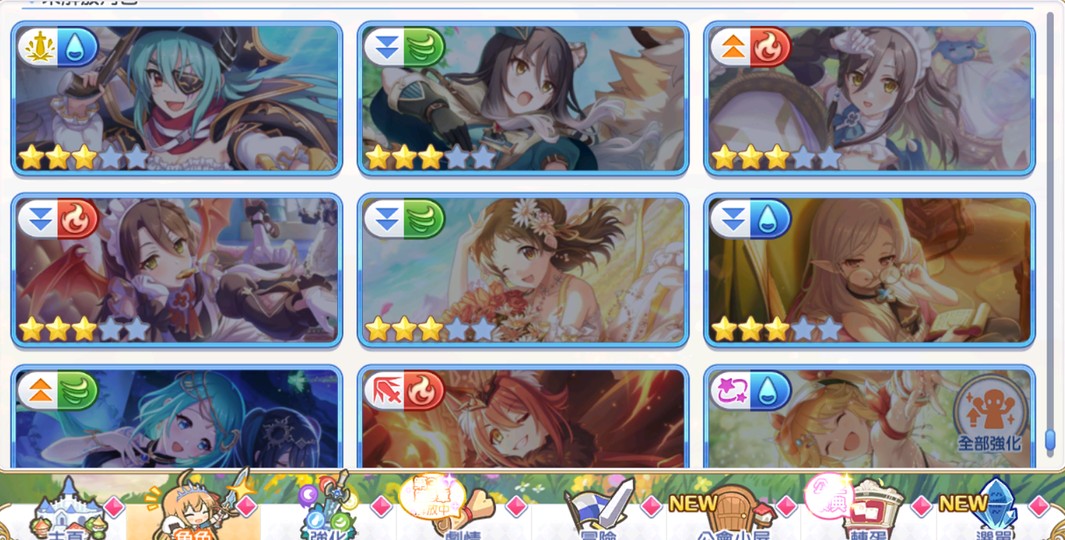Open the elf girl with glasses card
Image resolution: width=1065 pixels, height=540 pixels.
click(869, 270)
